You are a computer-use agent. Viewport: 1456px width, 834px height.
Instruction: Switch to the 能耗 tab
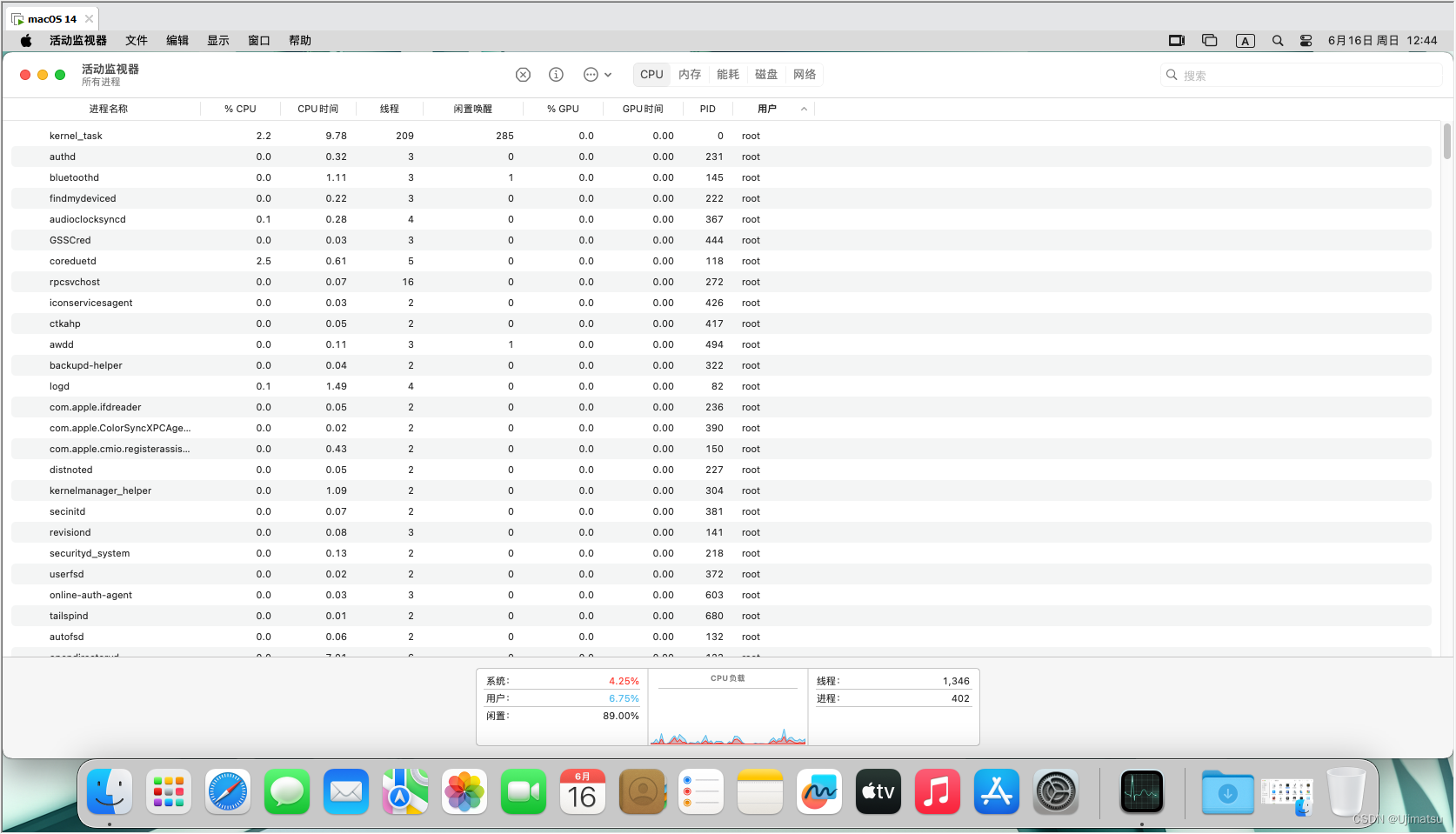[x=728, y=75]
